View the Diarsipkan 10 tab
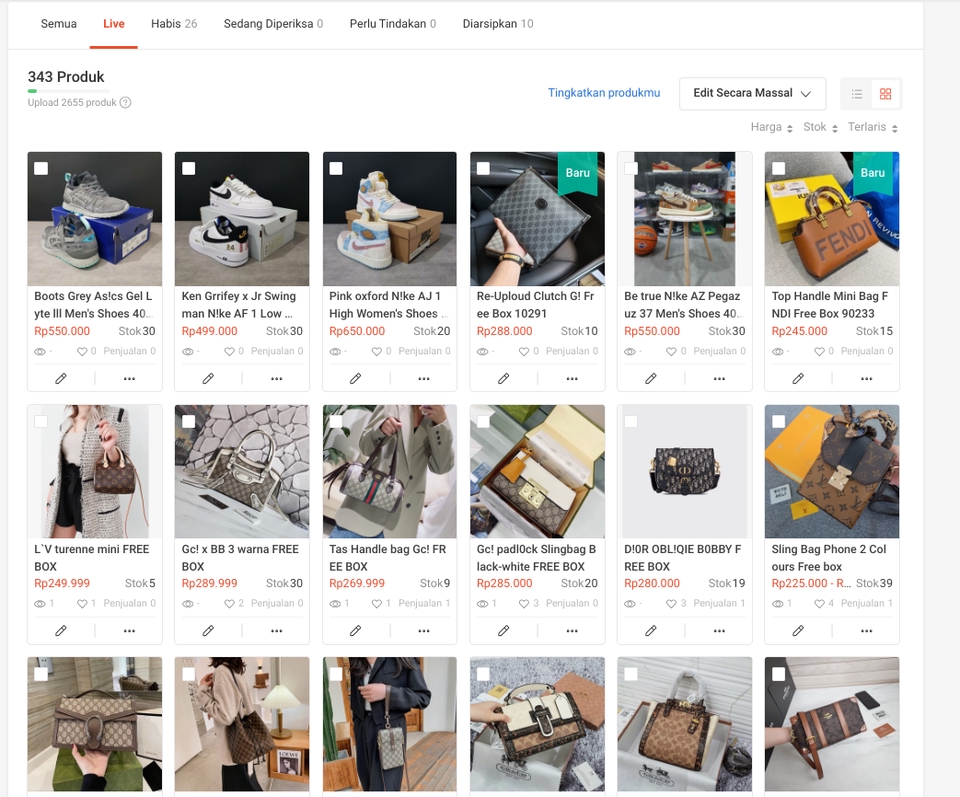The width and height of the screenshot is (960, 797). (498, 24)
